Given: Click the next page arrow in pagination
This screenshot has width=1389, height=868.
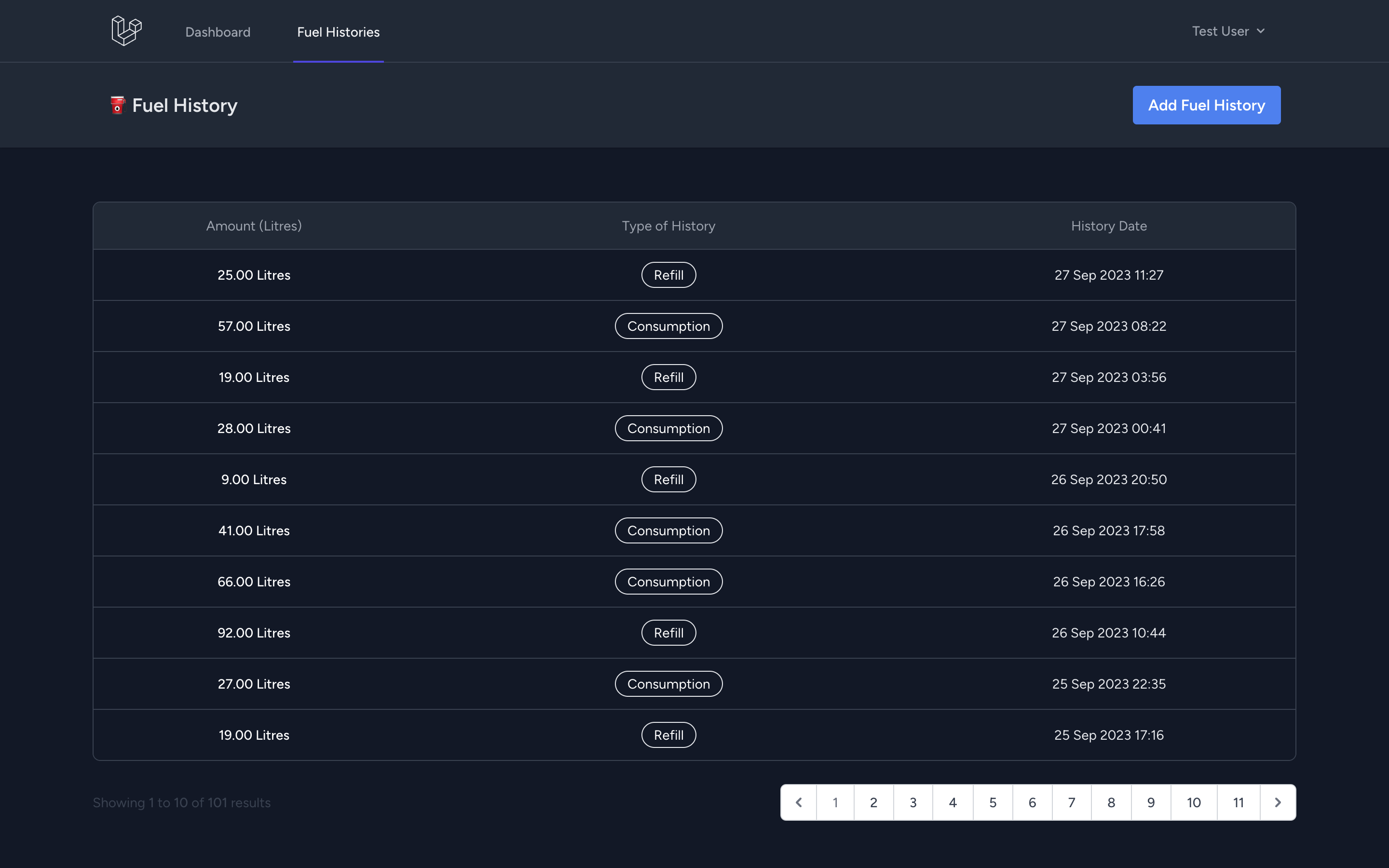Looking at the screenshot, I should pos(1277,802).
